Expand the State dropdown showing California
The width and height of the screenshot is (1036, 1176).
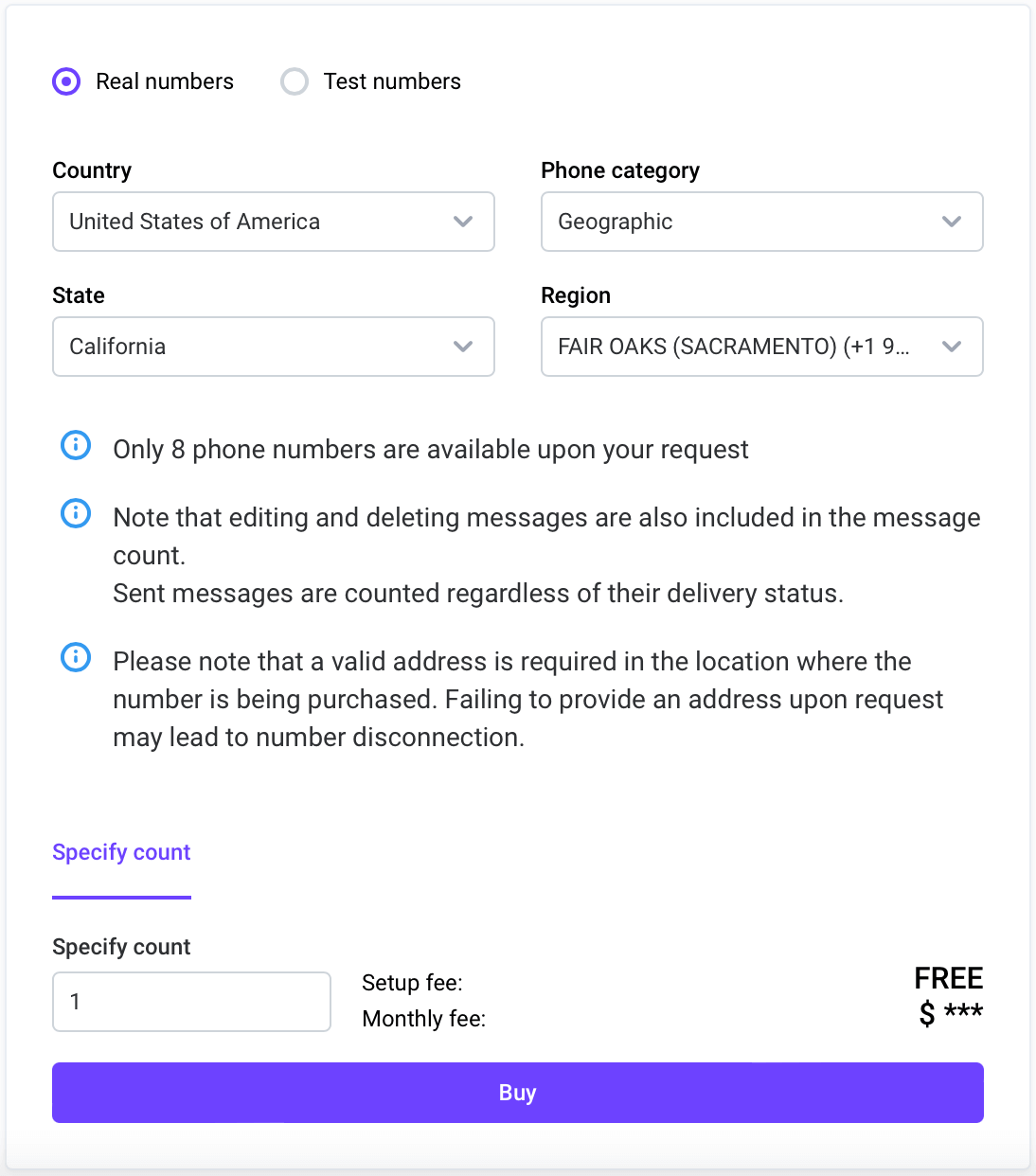point(273,347)
